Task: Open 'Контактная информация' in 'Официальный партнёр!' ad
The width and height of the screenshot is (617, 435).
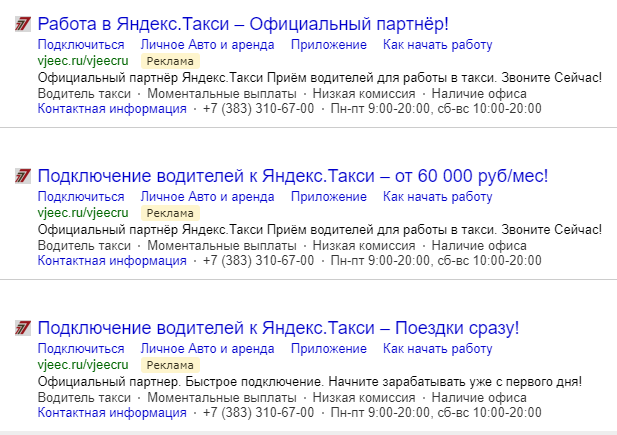Action: coord(112,109)
